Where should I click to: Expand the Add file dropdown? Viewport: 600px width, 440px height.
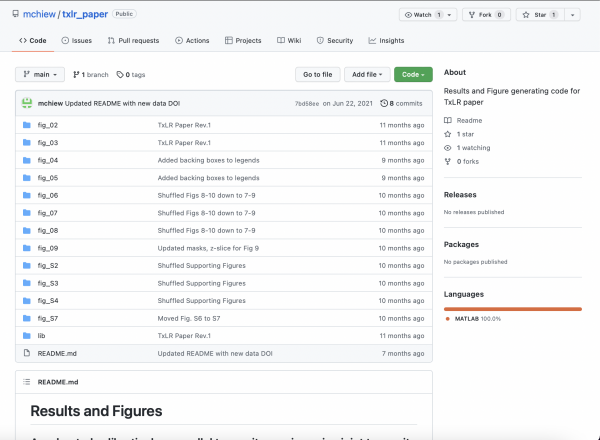click(367, 75)
